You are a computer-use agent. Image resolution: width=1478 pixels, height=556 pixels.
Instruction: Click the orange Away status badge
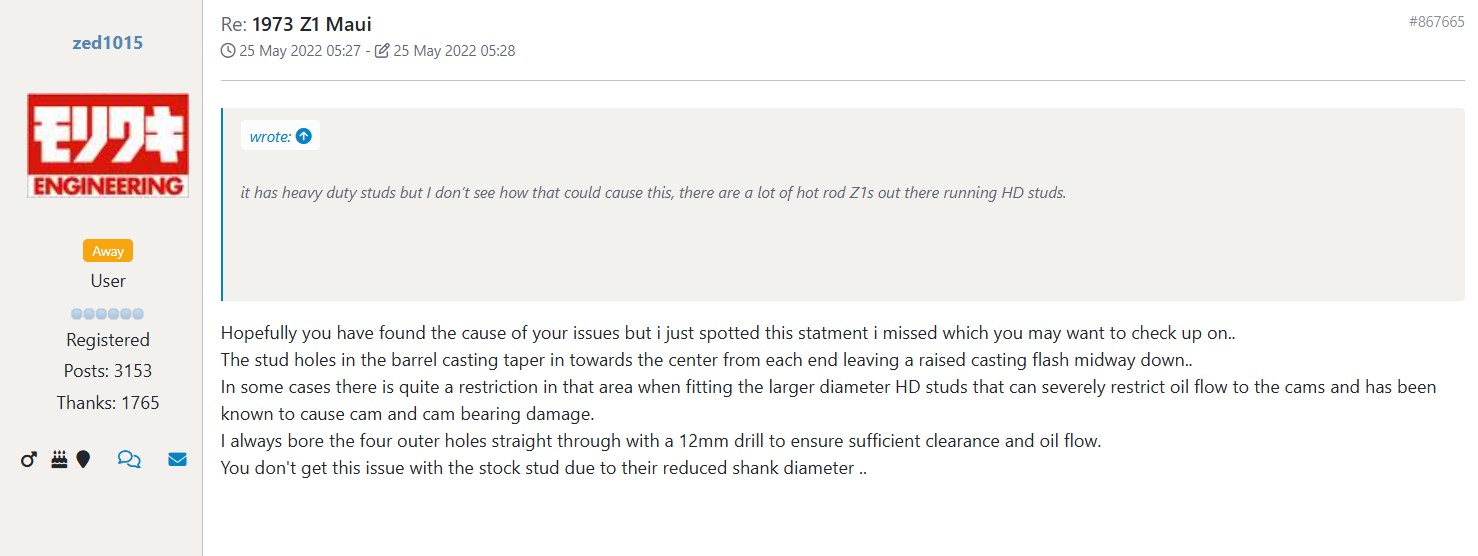pos(108,251)
